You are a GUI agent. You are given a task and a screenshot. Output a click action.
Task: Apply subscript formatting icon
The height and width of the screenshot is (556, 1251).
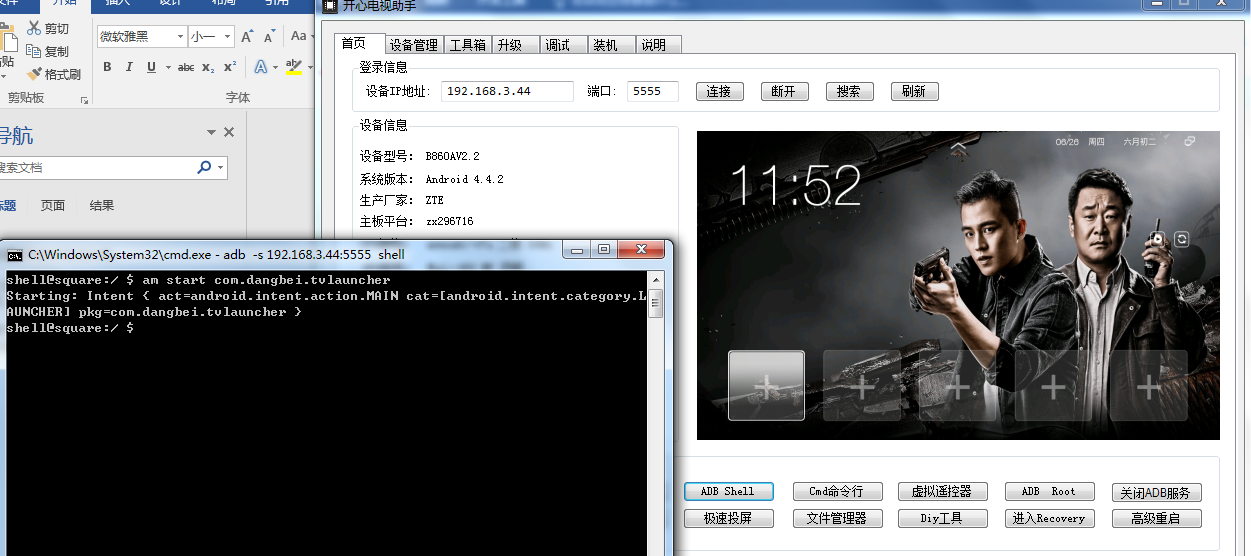point(208,67)
